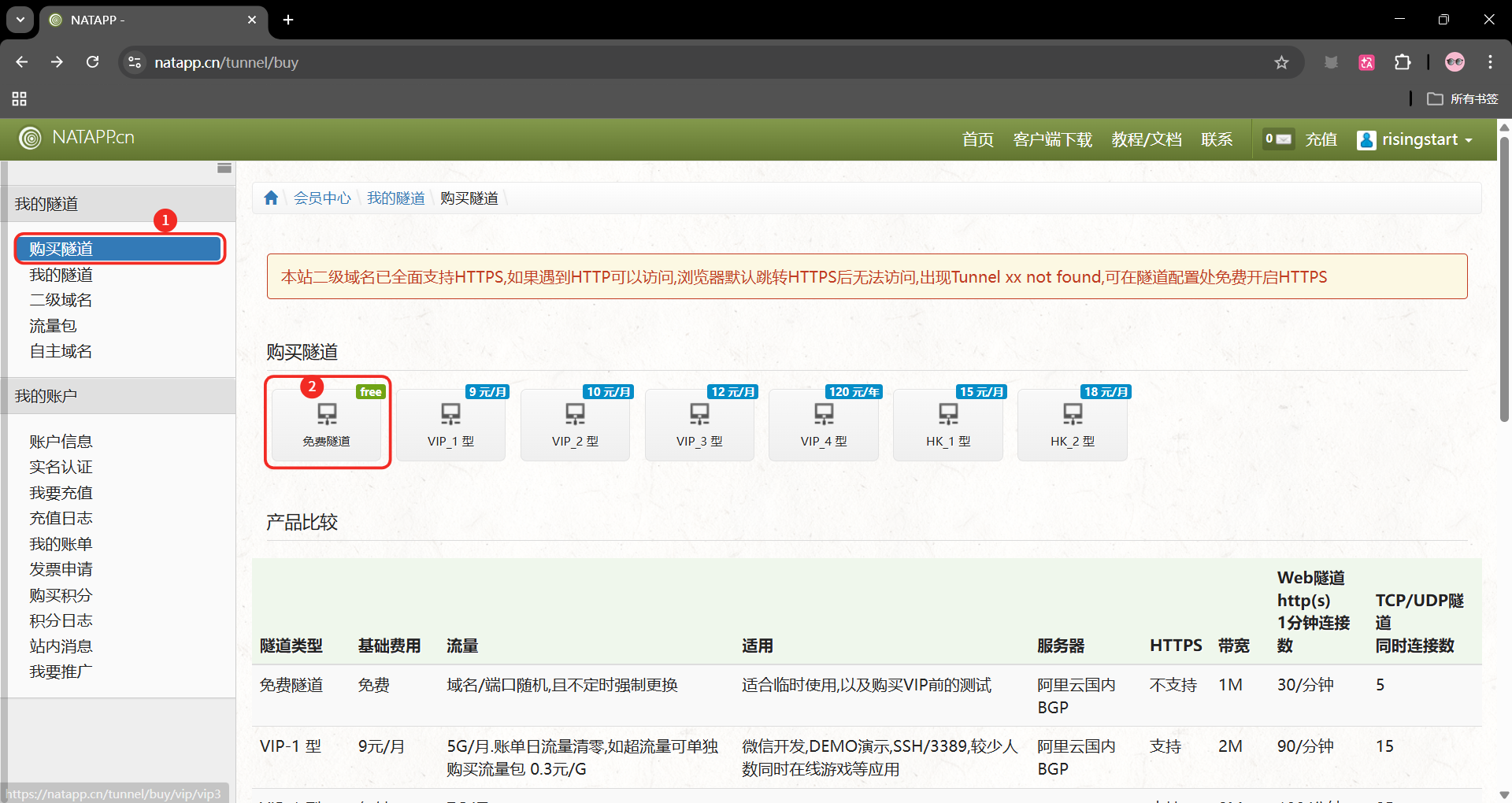Open 账户信息 in the sidebar

61,442
